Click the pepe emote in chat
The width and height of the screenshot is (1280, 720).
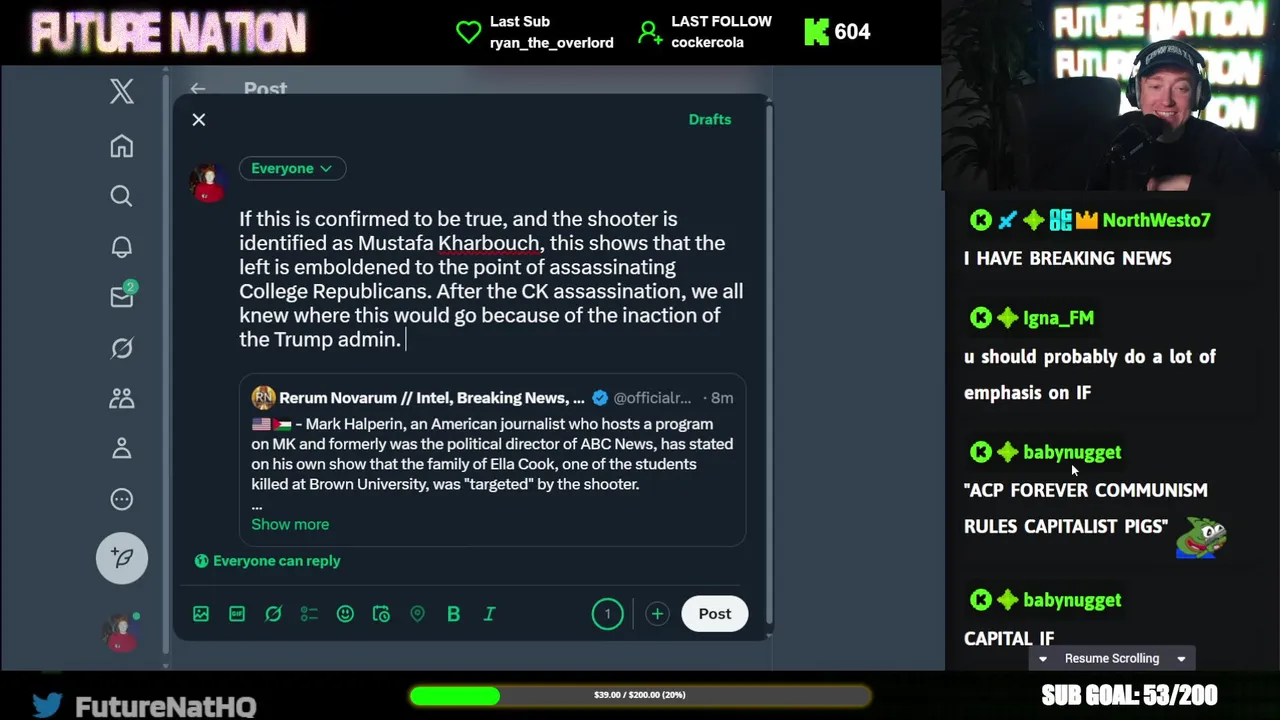1201,536
